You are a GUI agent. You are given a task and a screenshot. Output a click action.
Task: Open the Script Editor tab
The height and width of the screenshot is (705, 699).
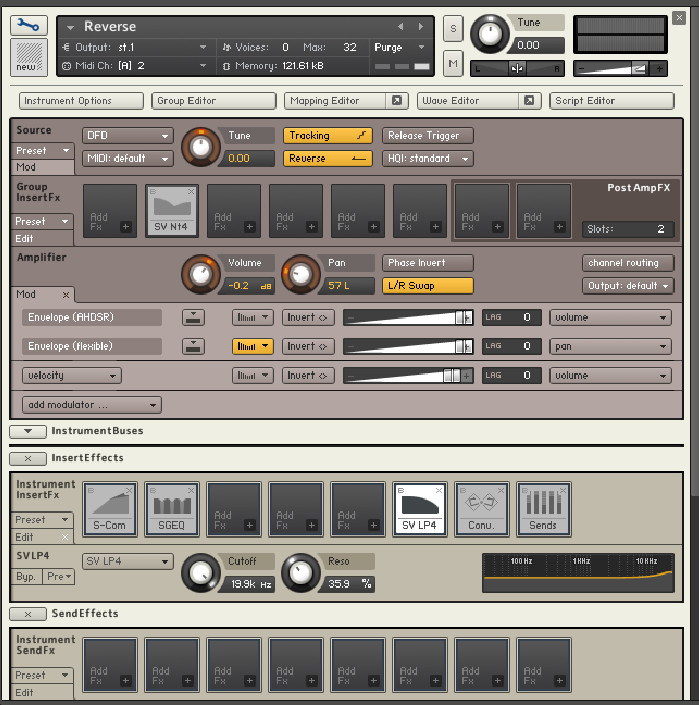point(612,101)
